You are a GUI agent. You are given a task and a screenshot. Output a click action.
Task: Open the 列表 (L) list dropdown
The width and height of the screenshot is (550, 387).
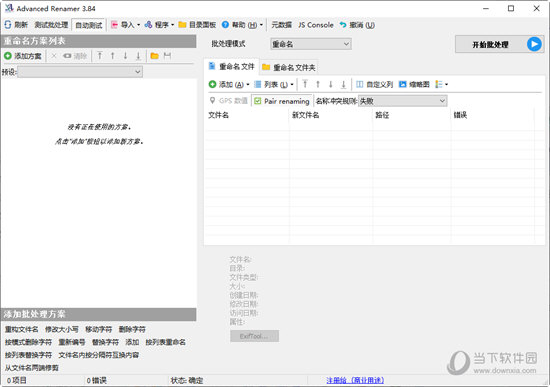tap(274, 84)
